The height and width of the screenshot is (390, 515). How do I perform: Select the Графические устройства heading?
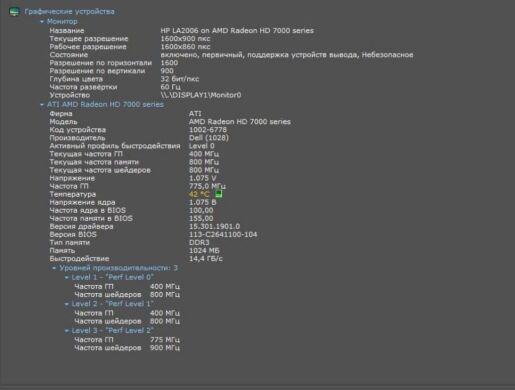(x=69, y=12)
